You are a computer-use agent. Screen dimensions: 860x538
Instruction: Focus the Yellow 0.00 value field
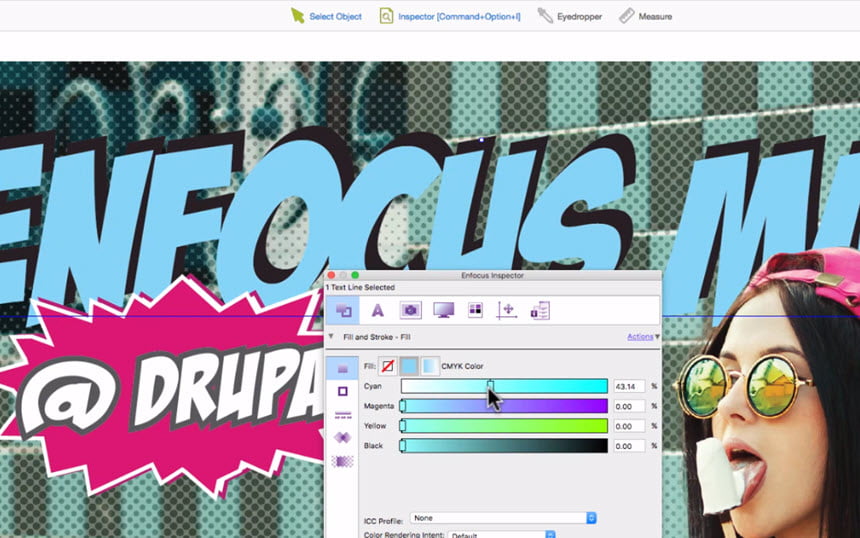pos(629,426)
